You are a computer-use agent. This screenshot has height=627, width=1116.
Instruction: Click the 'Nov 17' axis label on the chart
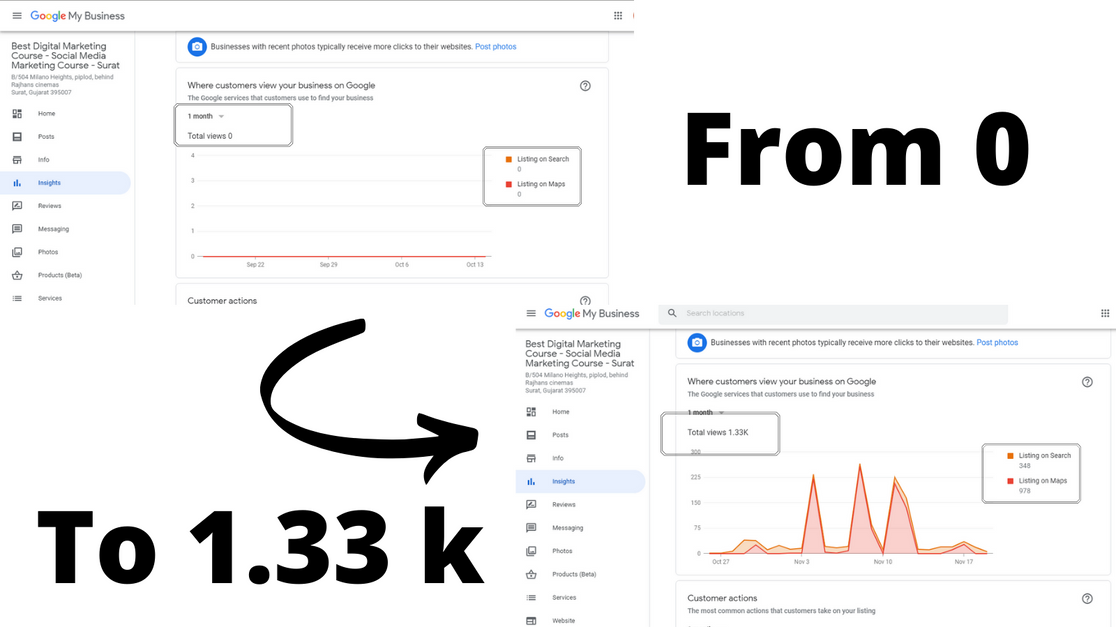pos(964,562)
